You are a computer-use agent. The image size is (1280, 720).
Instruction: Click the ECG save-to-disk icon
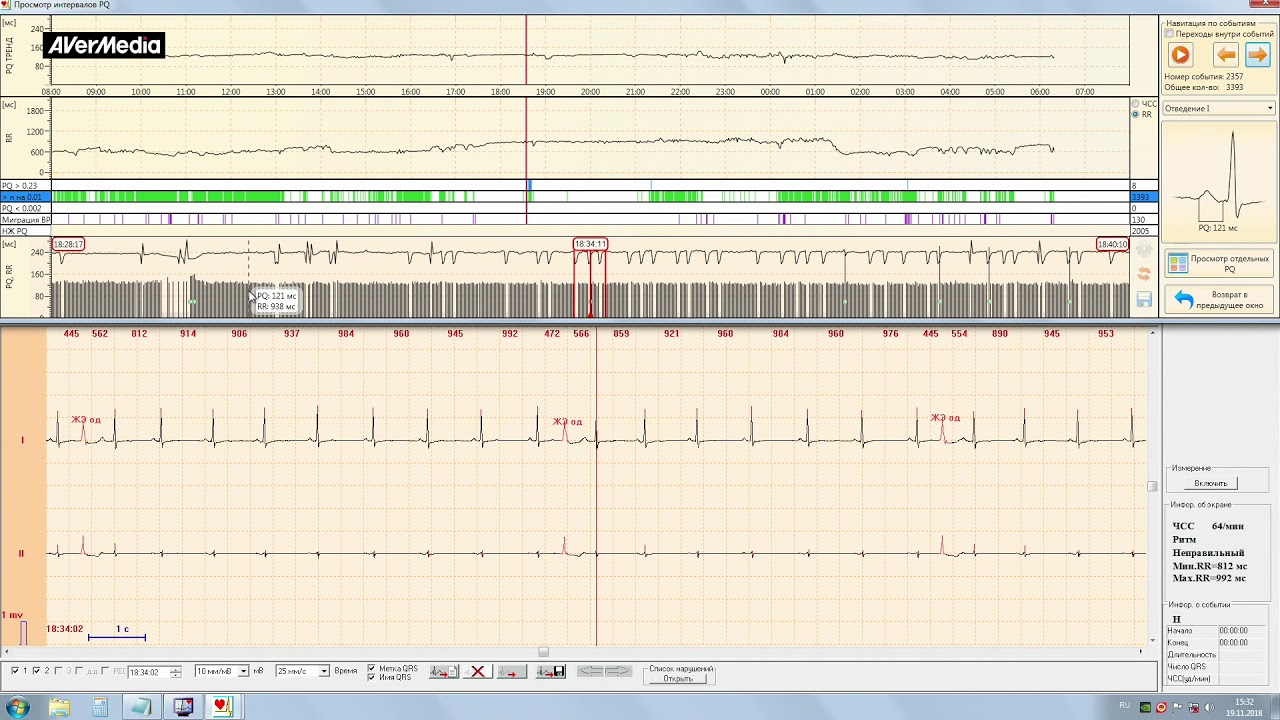pos(551,672)
